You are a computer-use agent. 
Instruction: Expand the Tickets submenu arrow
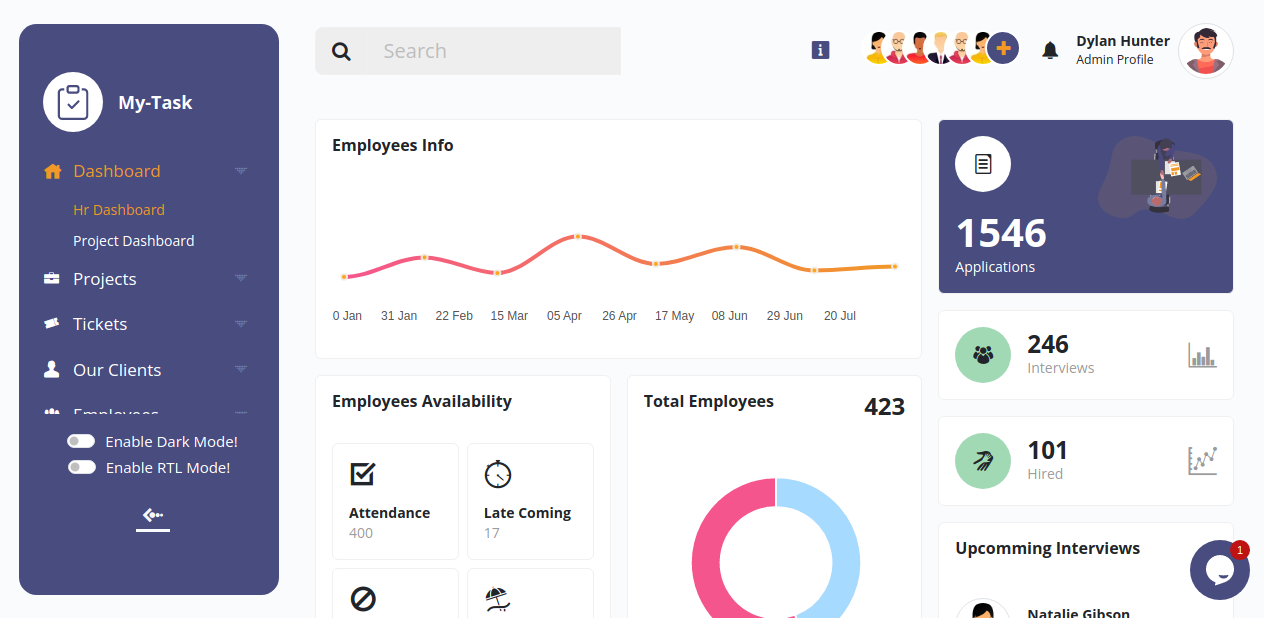pyautogui.click(x=240, y=324)
